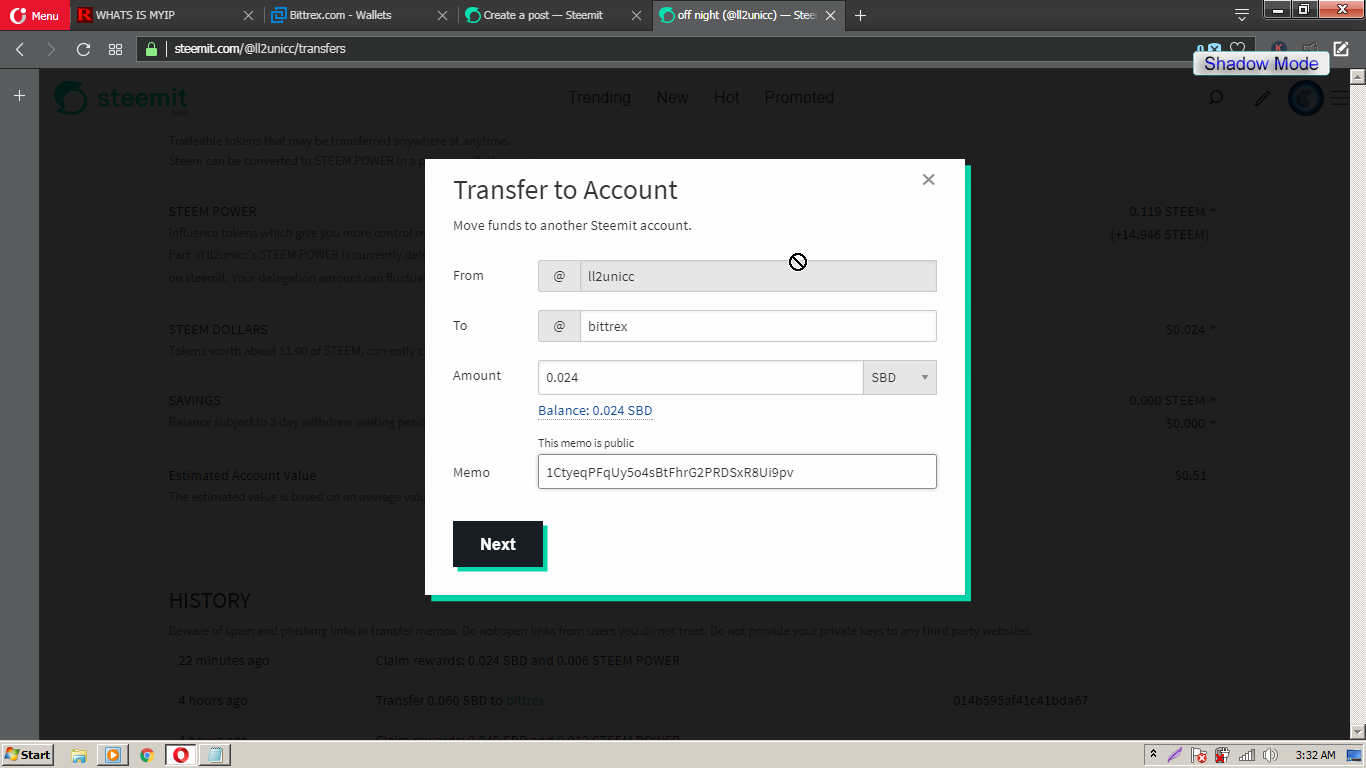Click the Memo input field
1366x768 pixels.
pyautogui.click(x=737, y=472)
